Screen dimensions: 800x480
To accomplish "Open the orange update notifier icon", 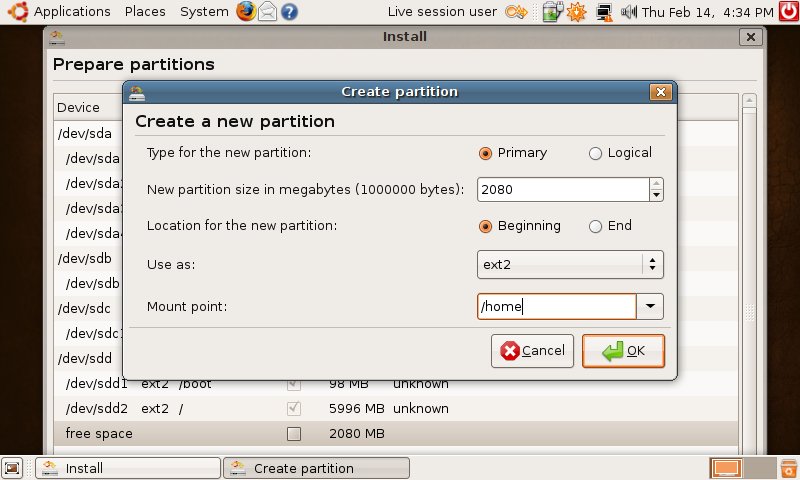I will tap(577, 11).
